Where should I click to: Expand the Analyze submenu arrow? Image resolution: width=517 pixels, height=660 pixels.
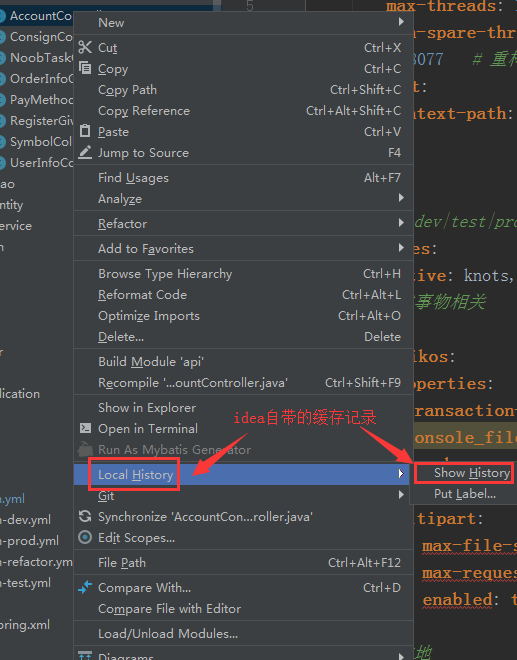click(x=401, y=197)
